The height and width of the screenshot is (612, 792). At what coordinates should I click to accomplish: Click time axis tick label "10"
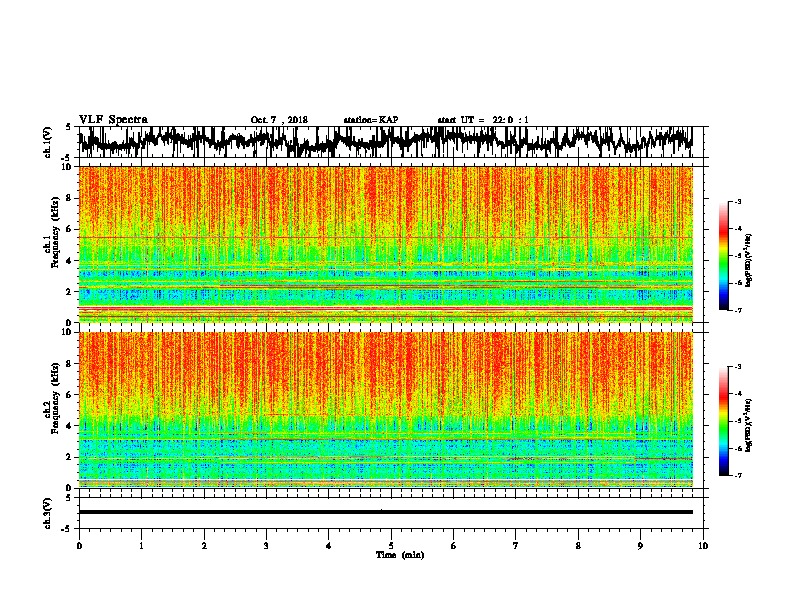tap(703, 546)
